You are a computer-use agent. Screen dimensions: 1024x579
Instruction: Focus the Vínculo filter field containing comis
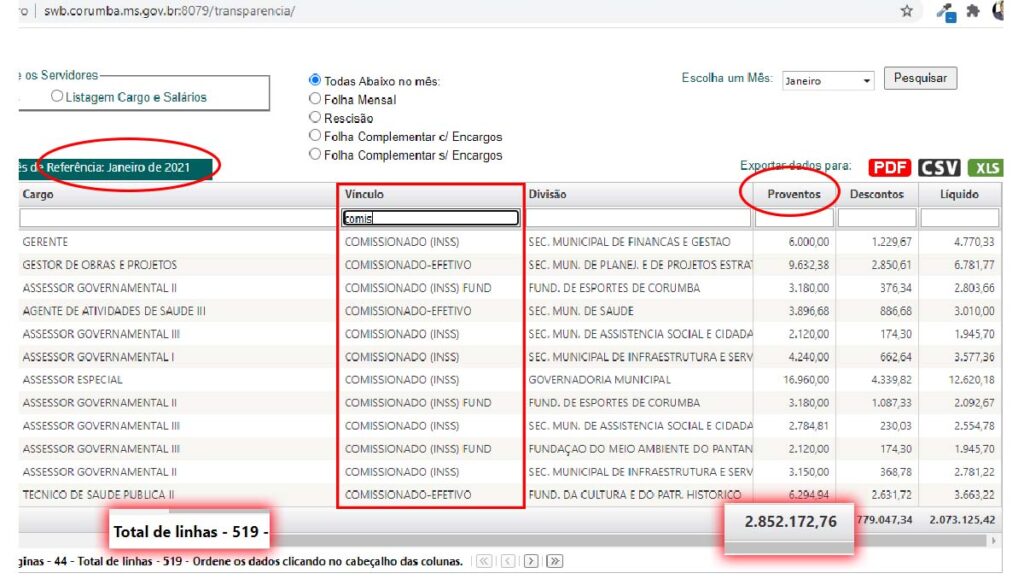tap(430, 217)
